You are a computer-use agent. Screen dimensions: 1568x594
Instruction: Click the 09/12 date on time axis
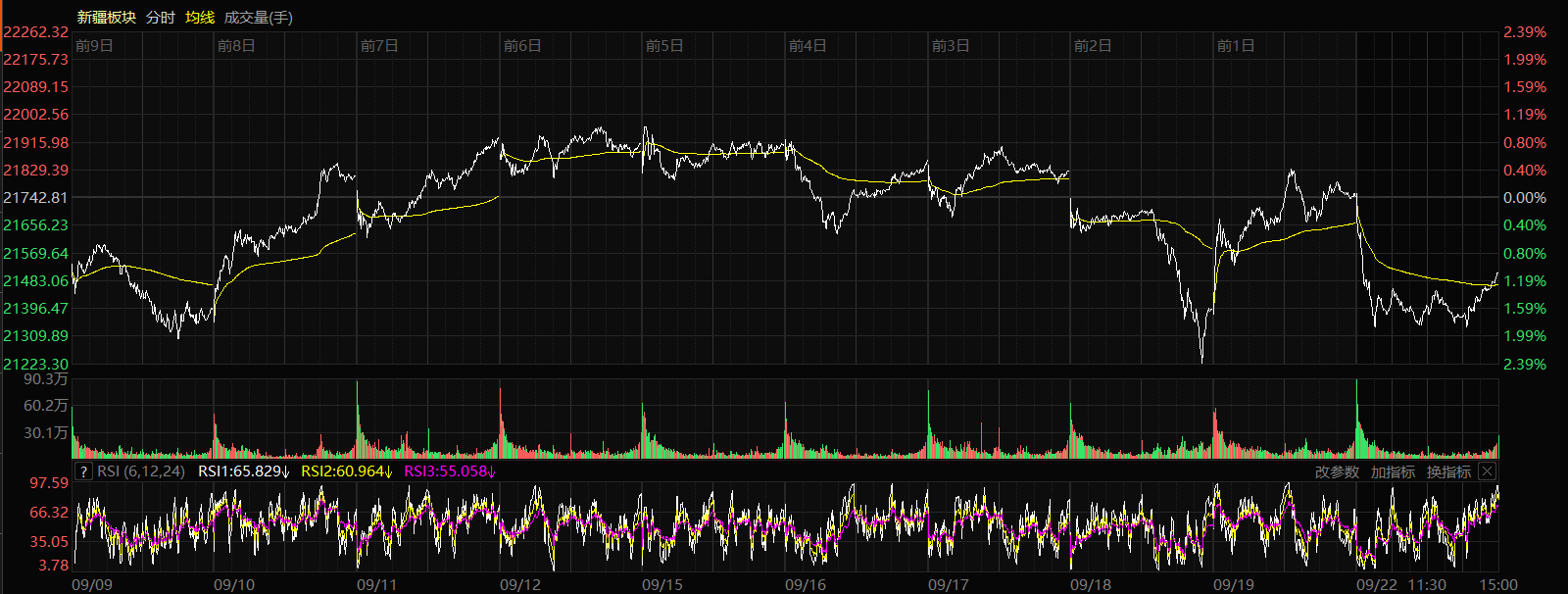pyautogui.click(x=519, y=585)
